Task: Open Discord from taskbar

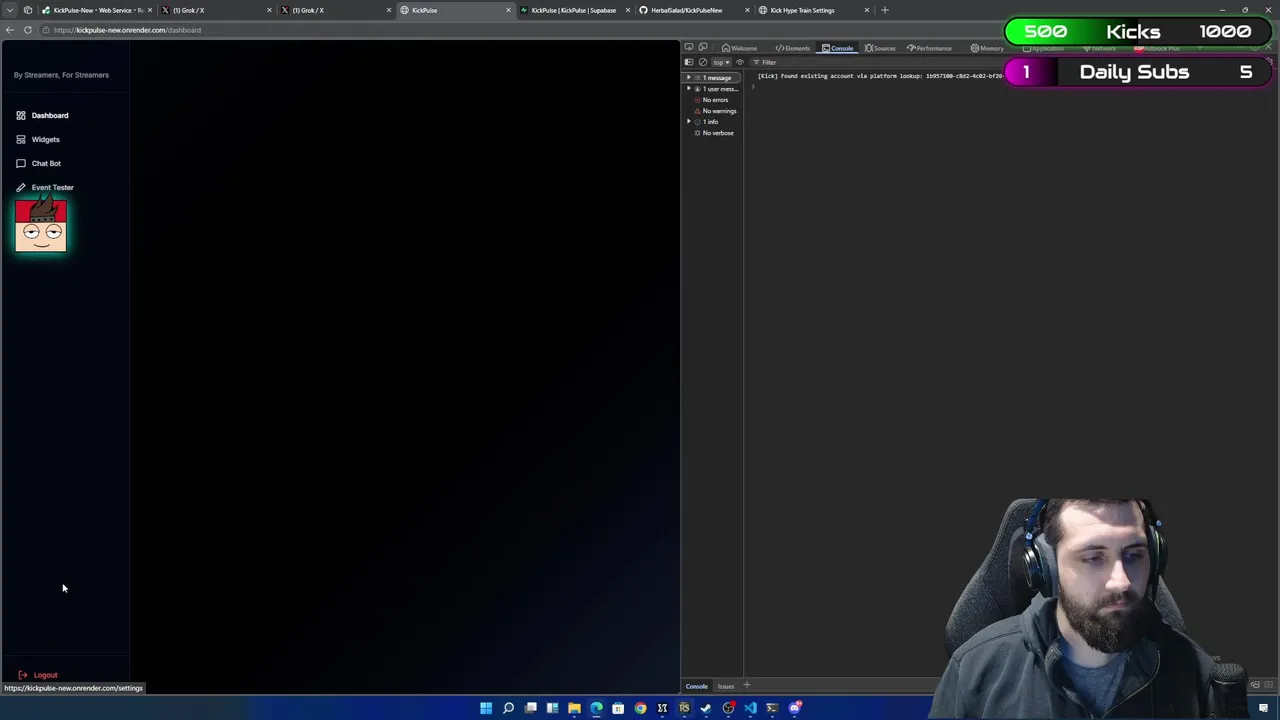Action: pos(794,708)
